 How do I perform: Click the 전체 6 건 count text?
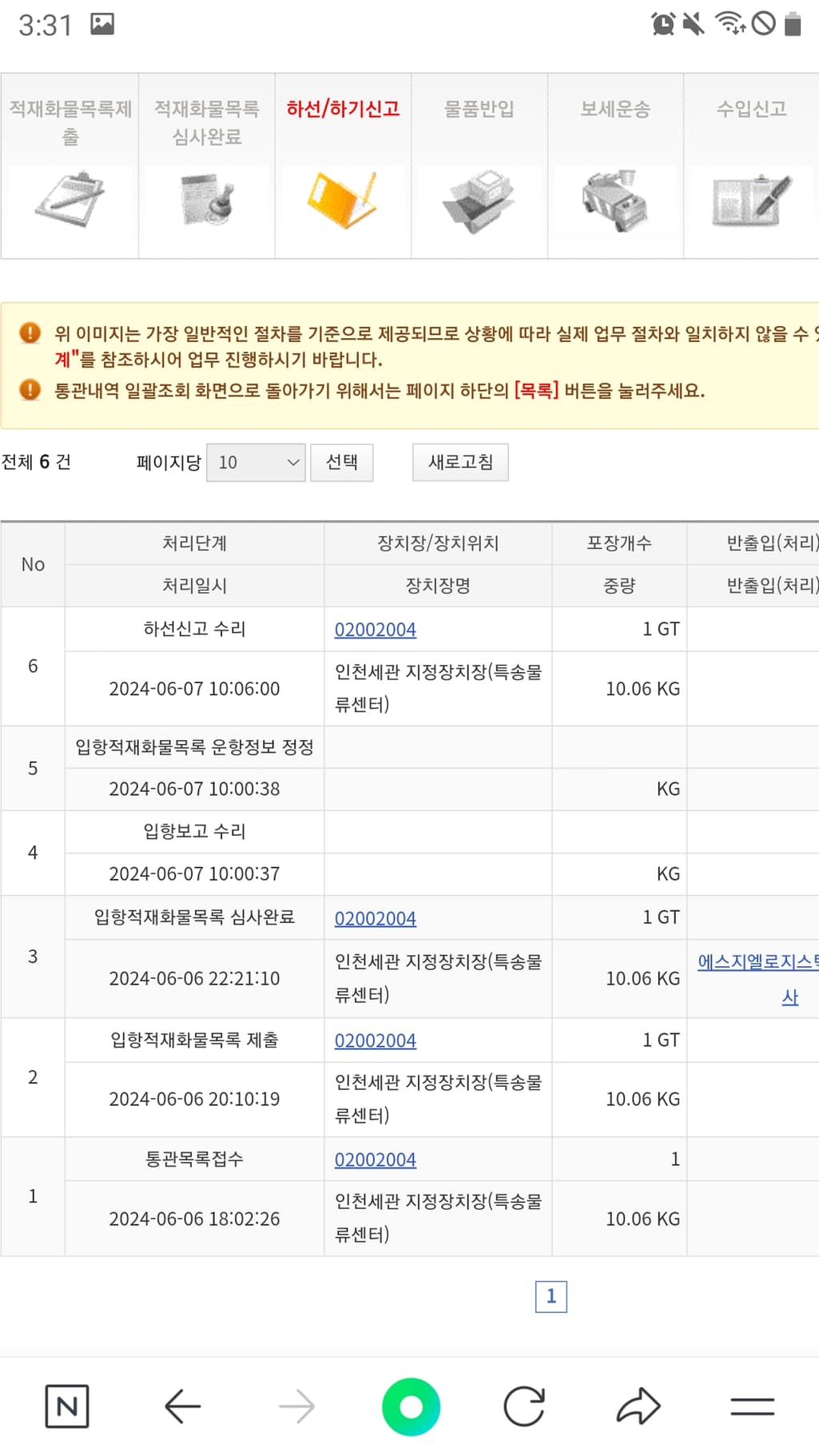point(36,462)
